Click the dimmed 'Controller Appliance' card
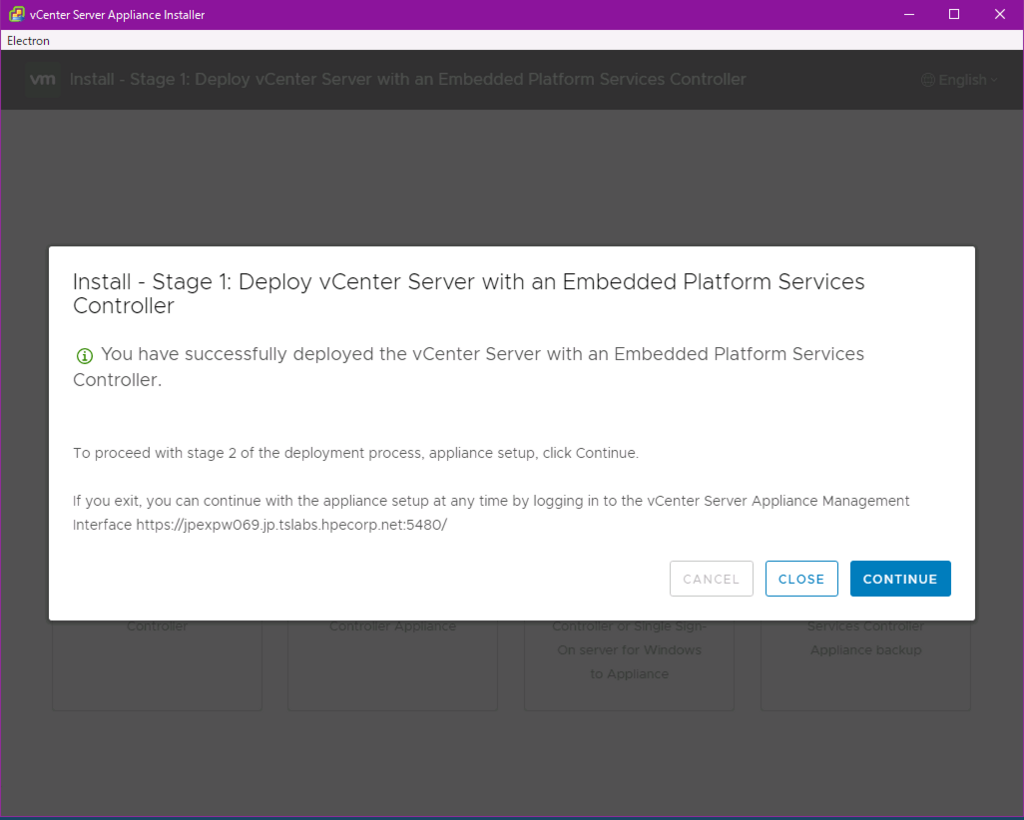Screen dimensions: 1024x820 392,665
